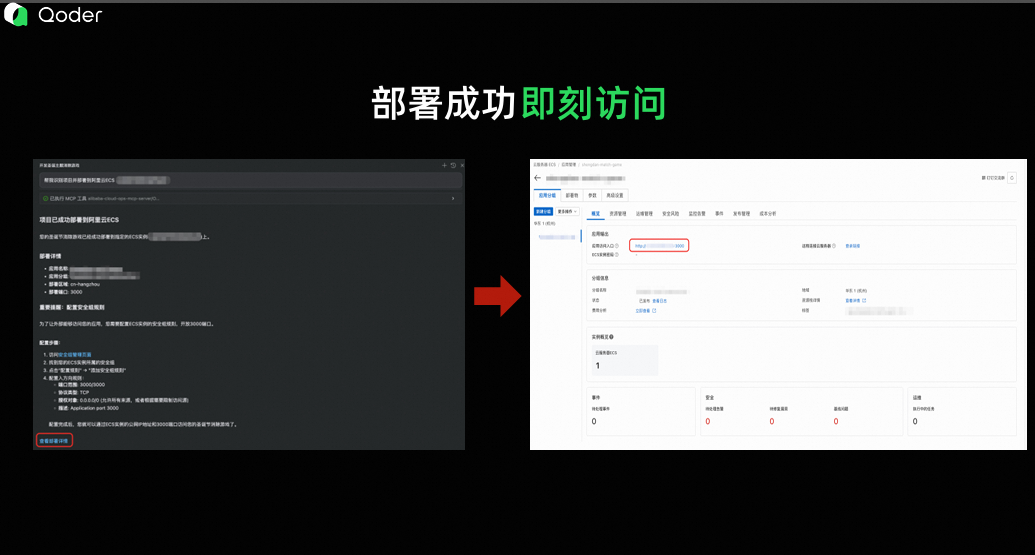Viewport: 1035px width, 555px height.
Task: Click the blue 新建分组 button
Action: coord(543,212)
